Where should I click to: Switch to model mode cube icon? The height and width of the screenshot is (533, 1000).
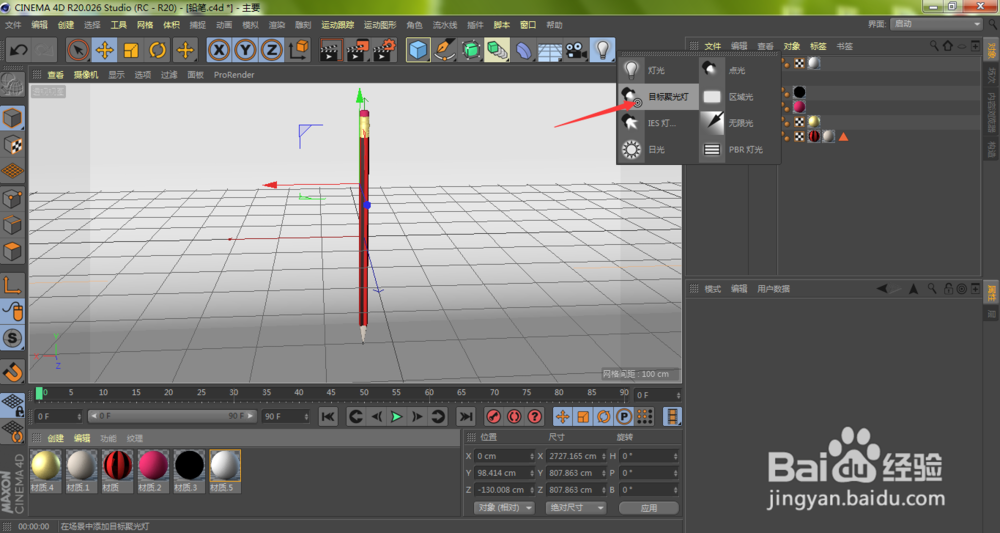(x=13, y=118)
